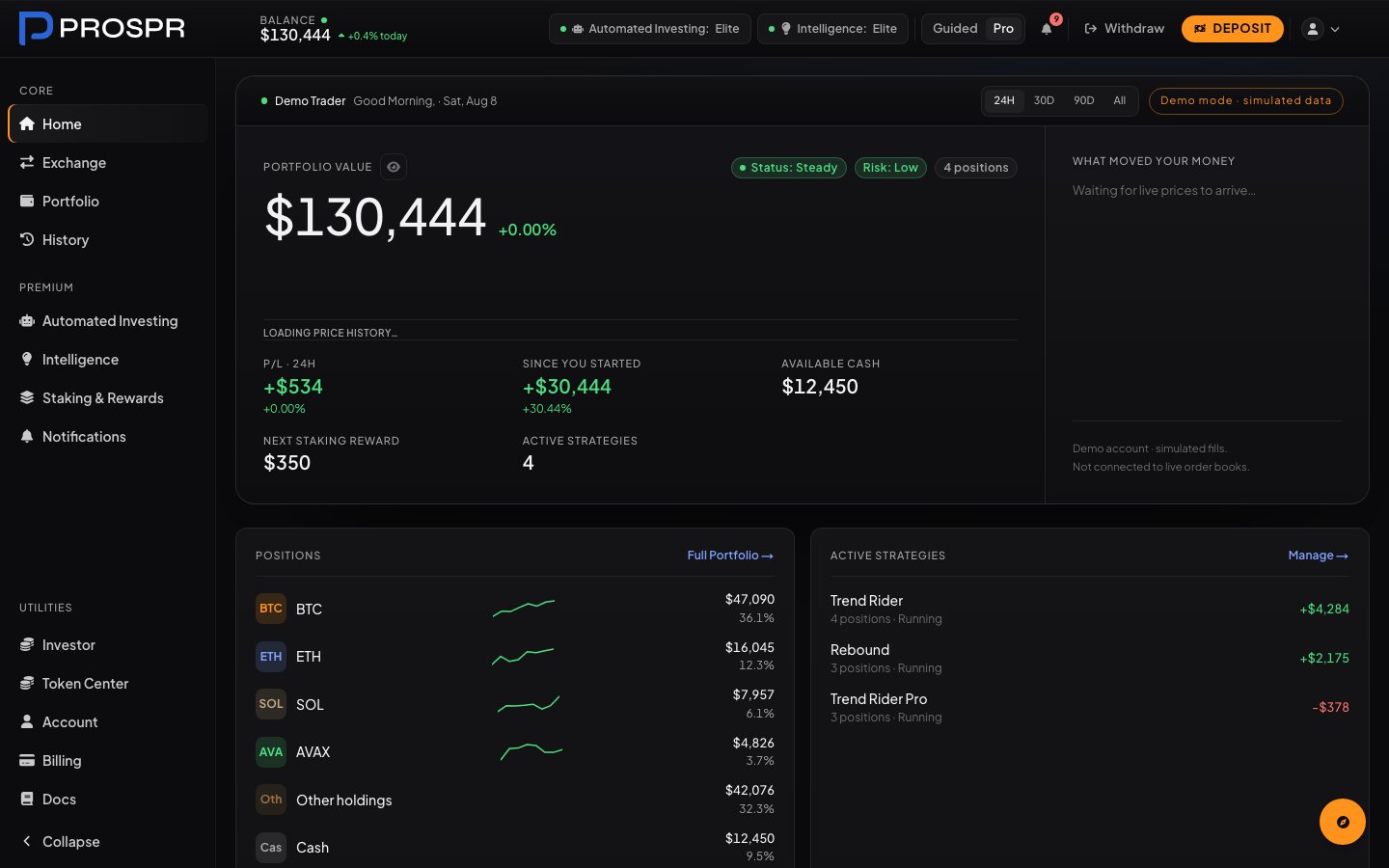The image size is (1389, 868).
Task: Open the Full Portfolio link
Action: pos(730,556)
